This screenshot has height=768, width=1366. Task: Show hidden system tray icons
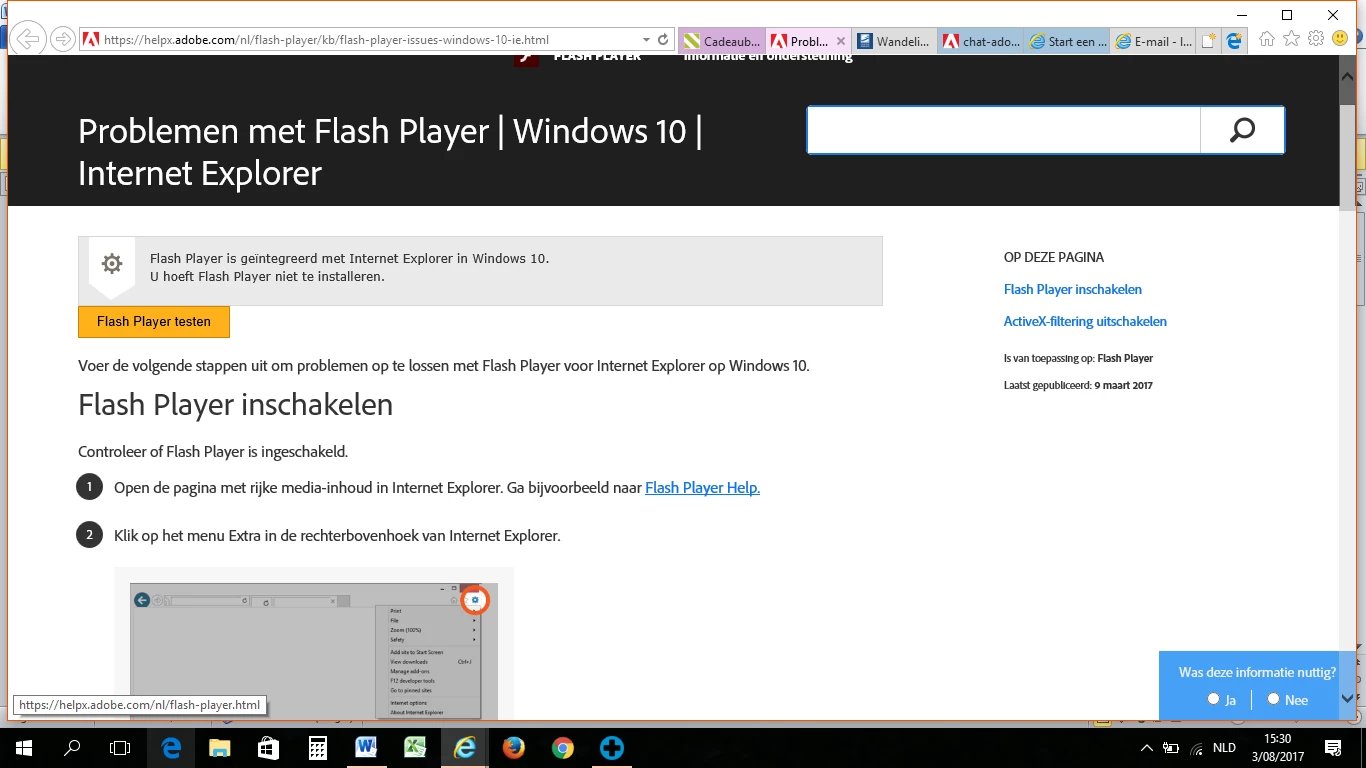[1146, 748]
